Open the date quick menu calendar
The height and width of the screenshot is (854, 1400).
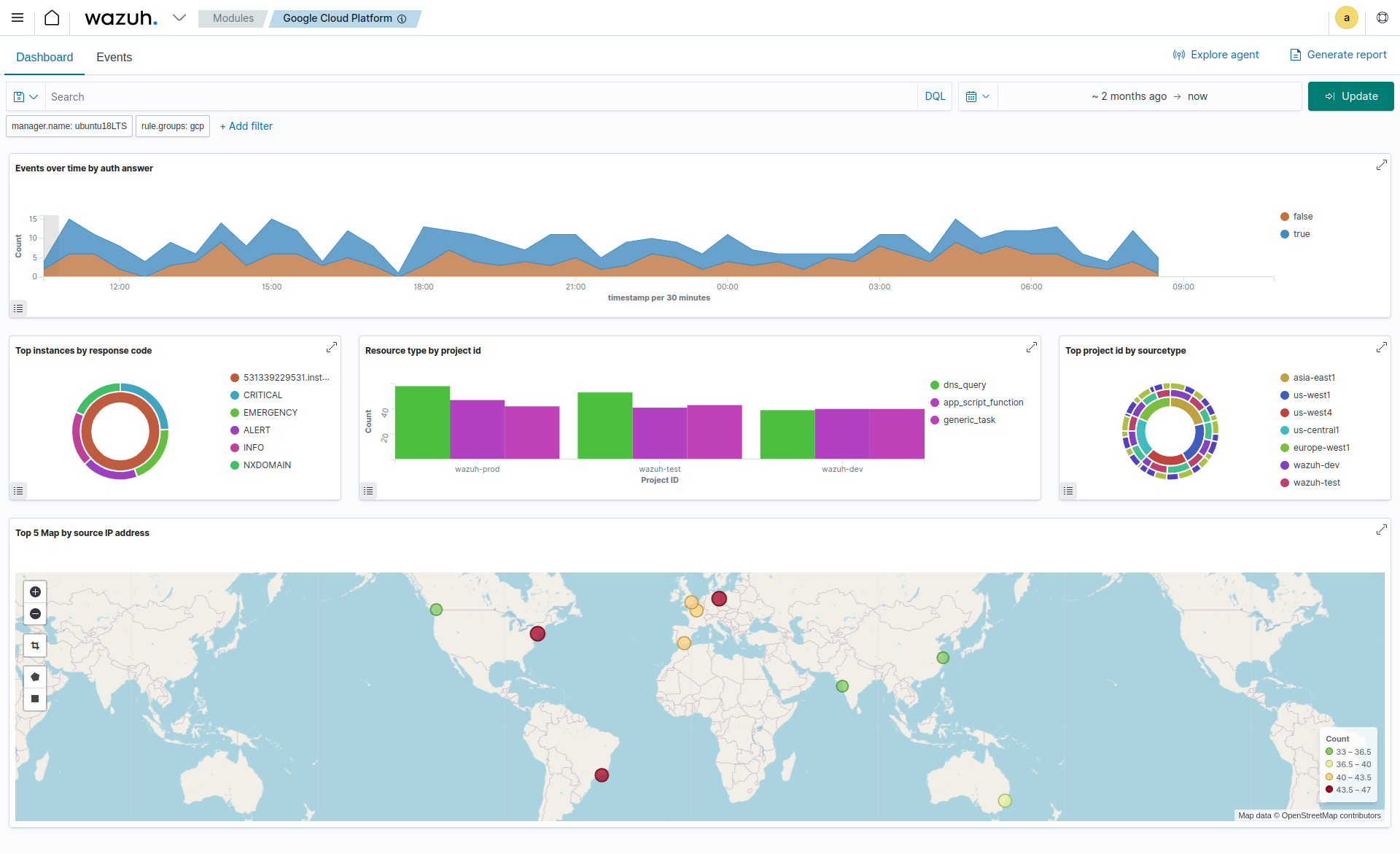tap(978, 96)
